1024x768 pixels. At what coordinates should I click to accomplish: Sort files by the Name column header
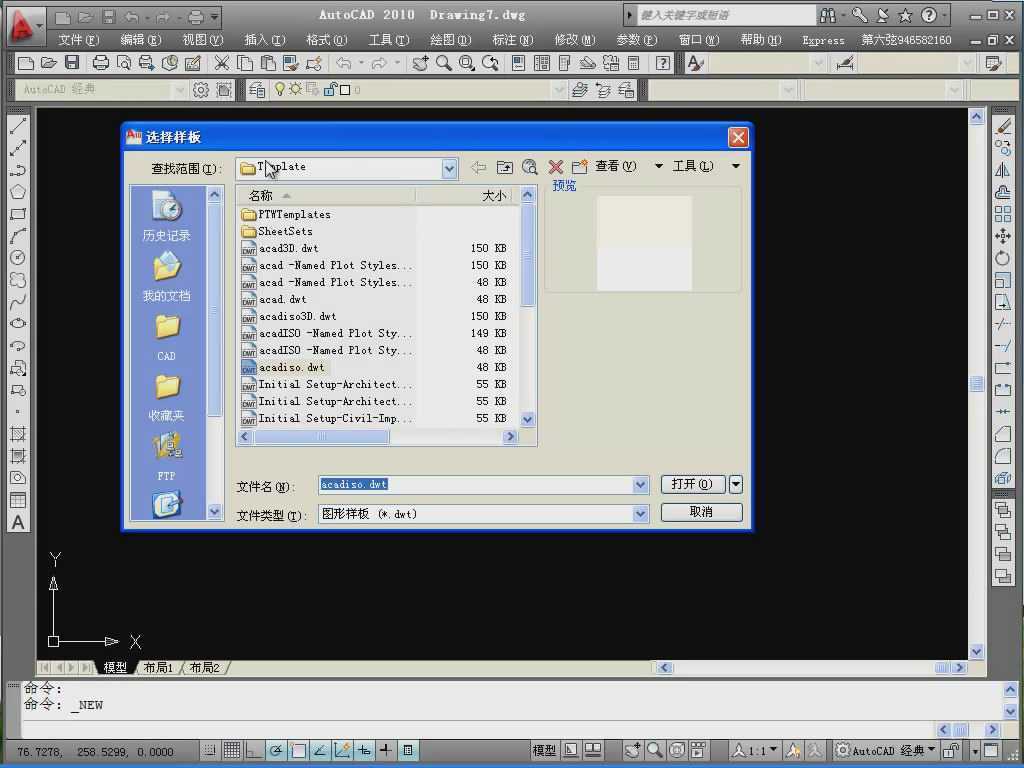tap(327, 195)
